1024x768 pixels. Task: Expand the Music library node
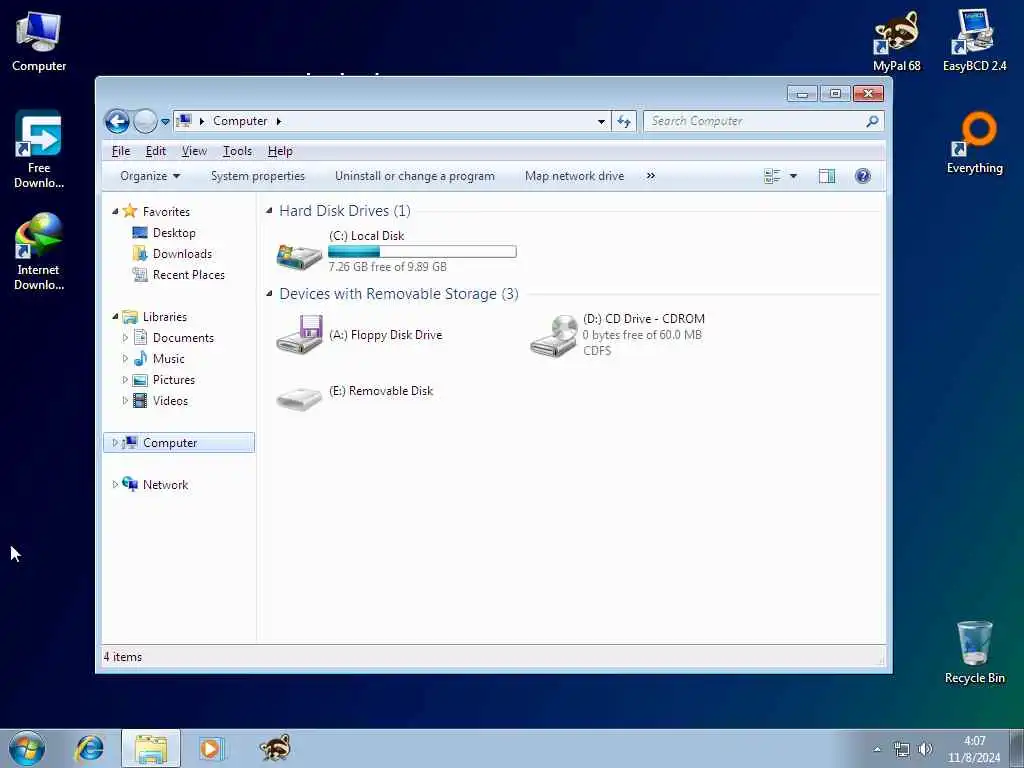125,359
